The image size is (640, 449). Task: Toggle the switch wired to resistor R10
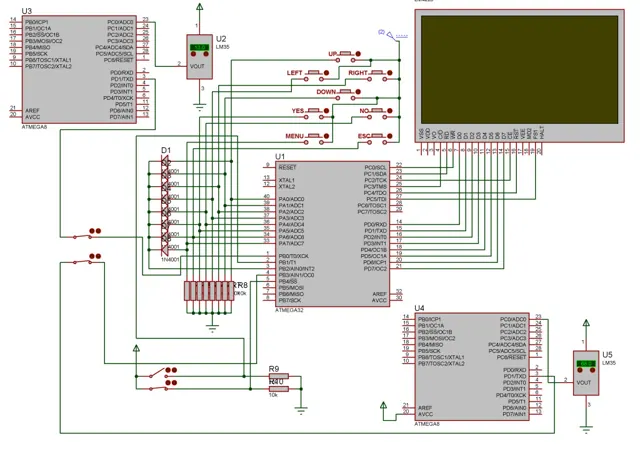click(158, 388)
